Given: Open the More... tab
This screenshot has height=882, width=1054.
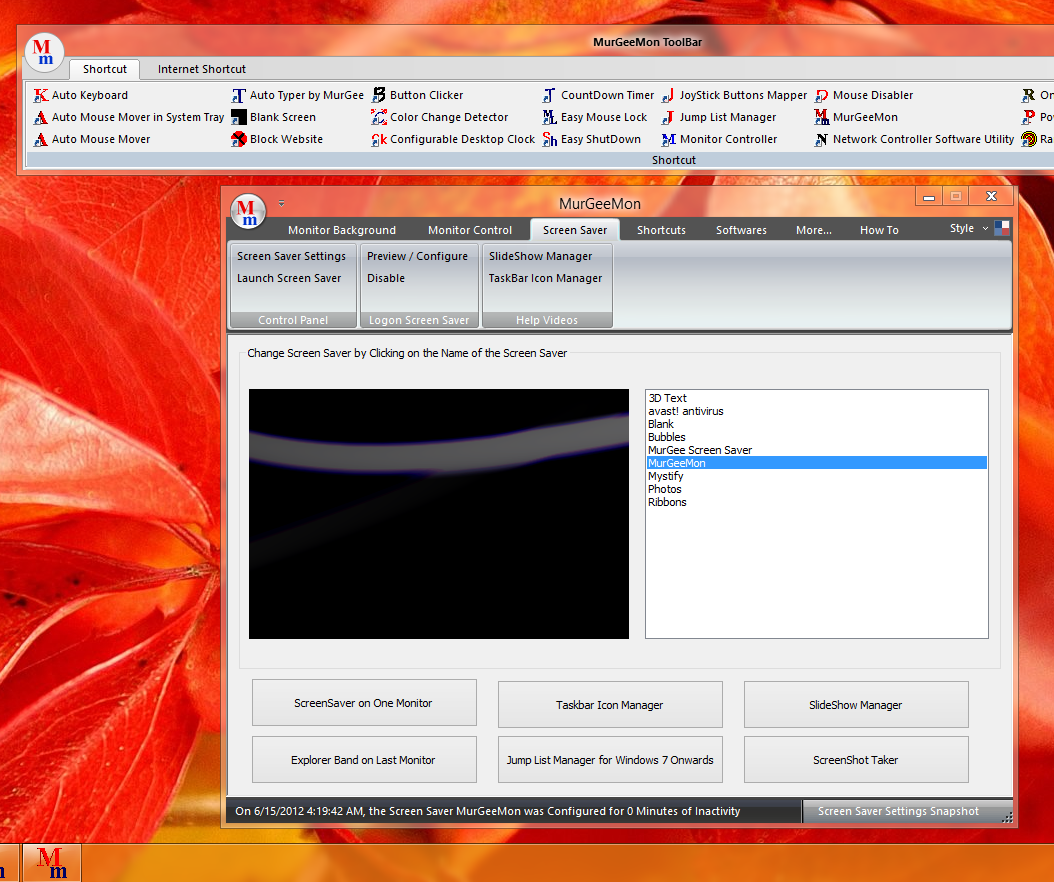Looking at the screenshot, I should click(813, 230).
